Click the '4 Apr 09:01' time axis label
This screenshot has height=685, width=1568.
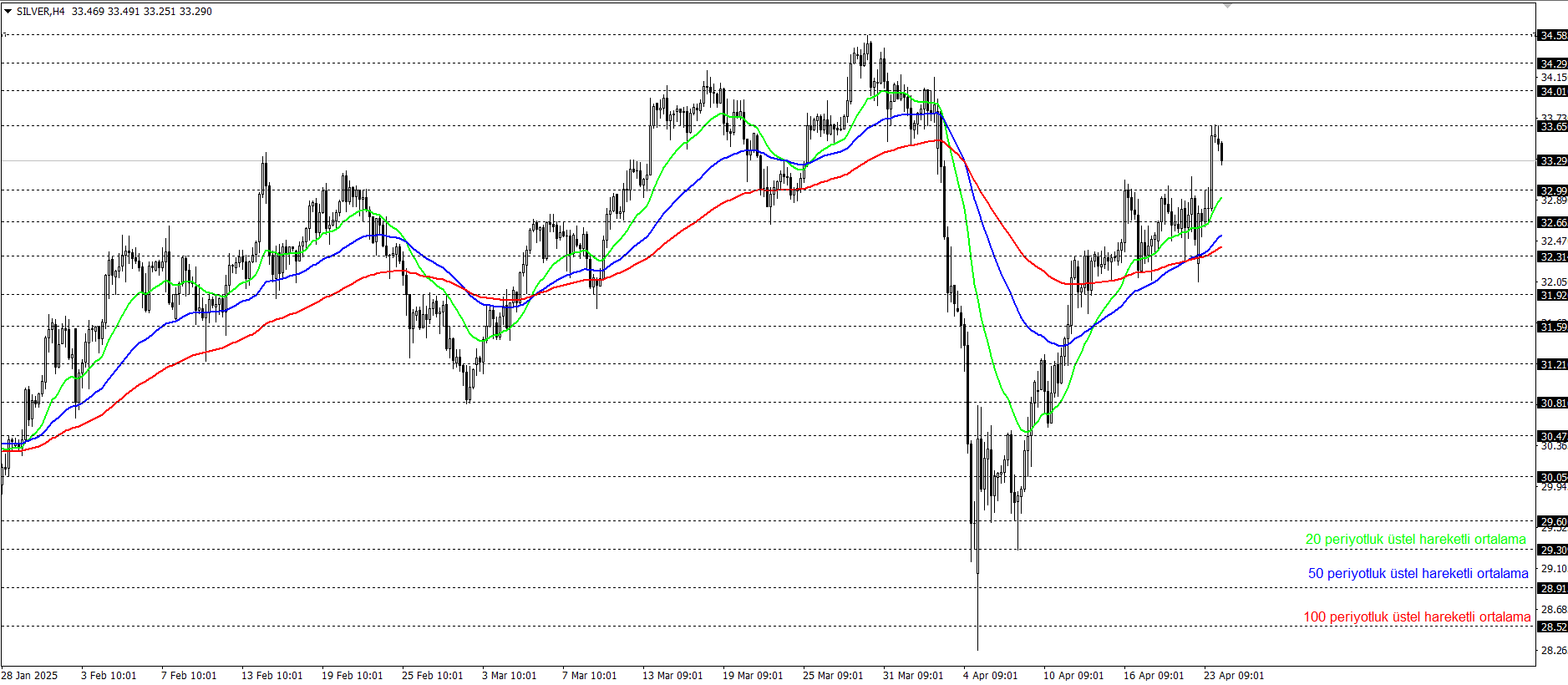(991, 675)
